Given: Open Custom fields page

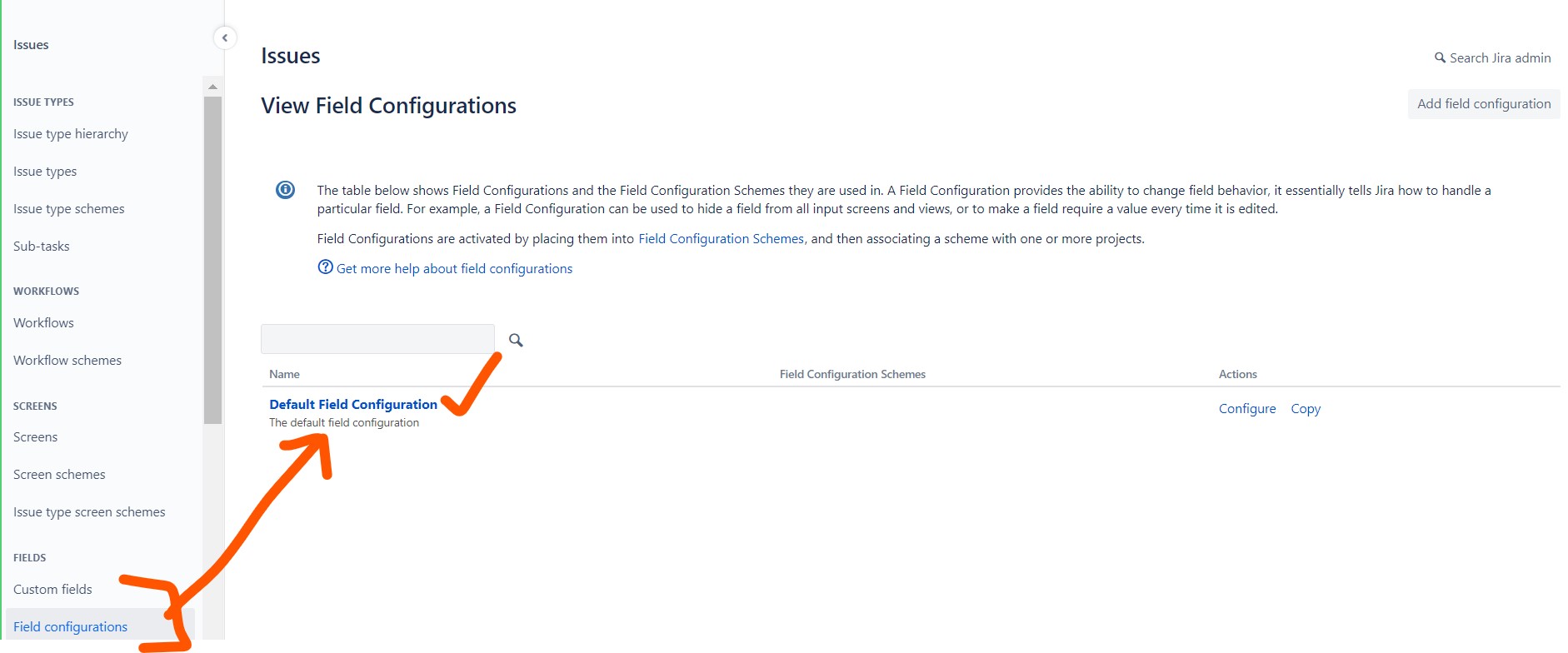Looking at the screenshot, I should 52,590.
